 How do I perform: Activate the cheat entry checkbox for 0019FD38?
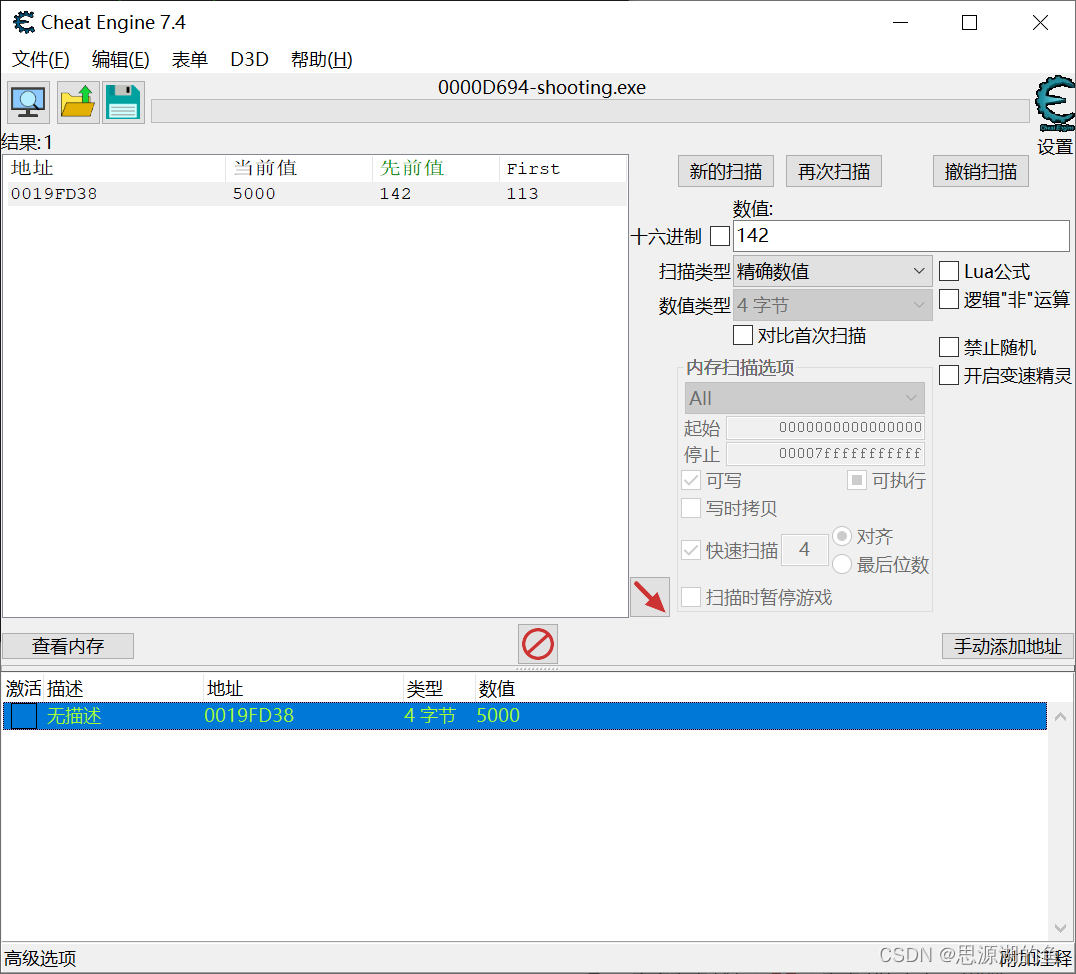click(22, 715)
